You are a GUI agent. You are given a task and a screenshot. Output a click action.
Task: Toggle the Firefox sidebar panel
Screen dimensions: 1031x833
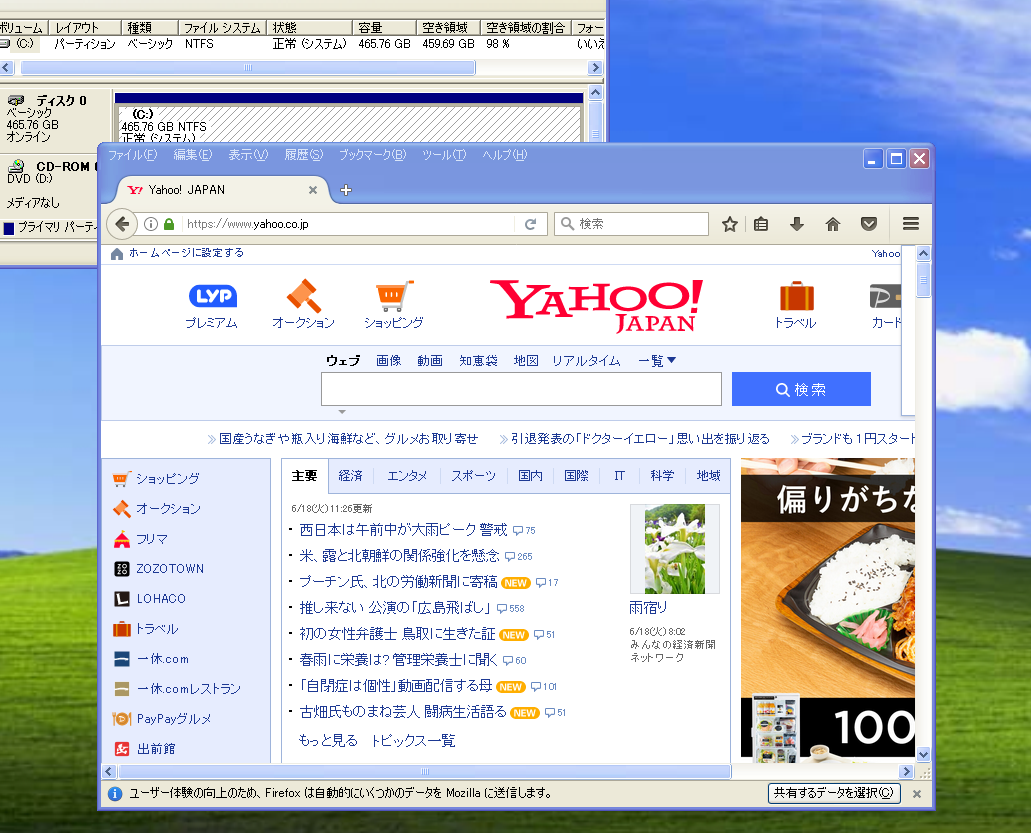[x=761, y=223]
